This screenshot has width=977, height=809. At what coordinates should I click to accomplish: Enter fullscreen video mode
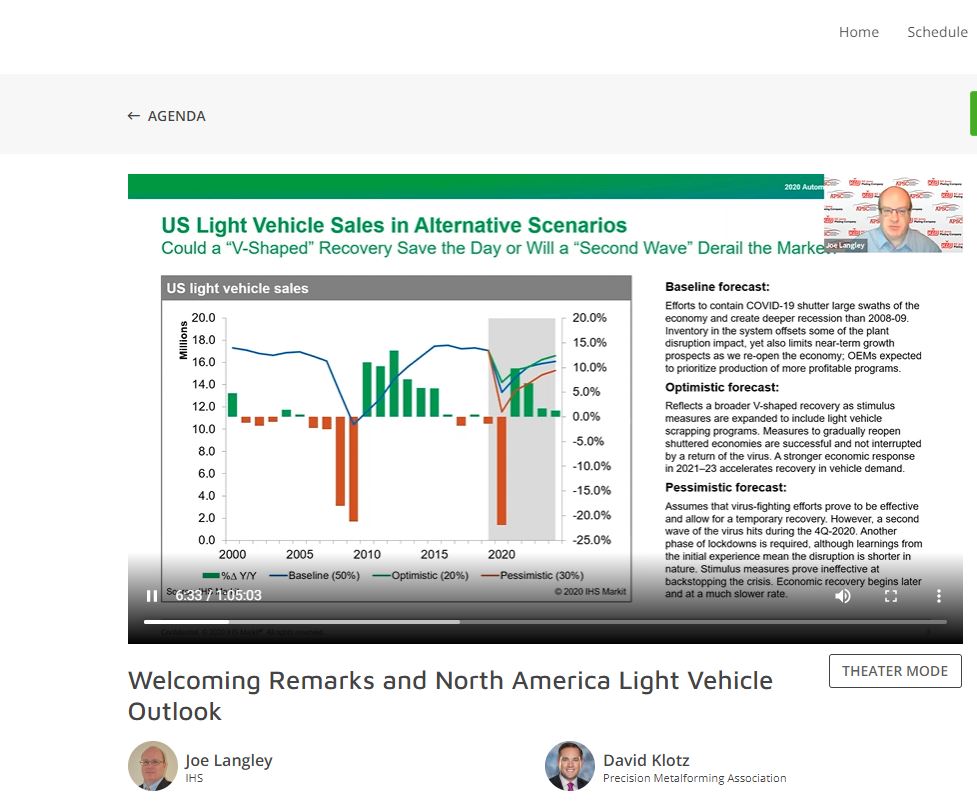click(891, 596)
